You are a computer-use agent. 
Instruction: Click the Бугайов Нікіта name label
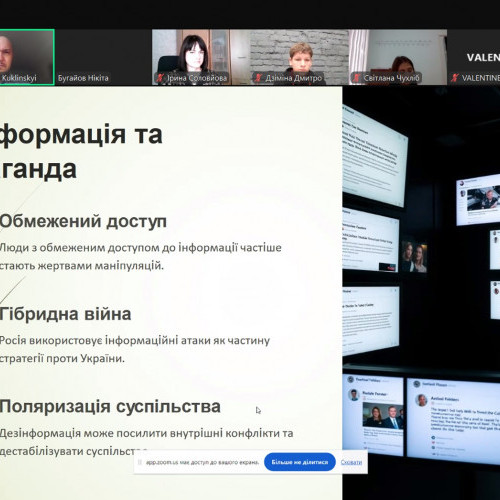click(x=83, y=78)
